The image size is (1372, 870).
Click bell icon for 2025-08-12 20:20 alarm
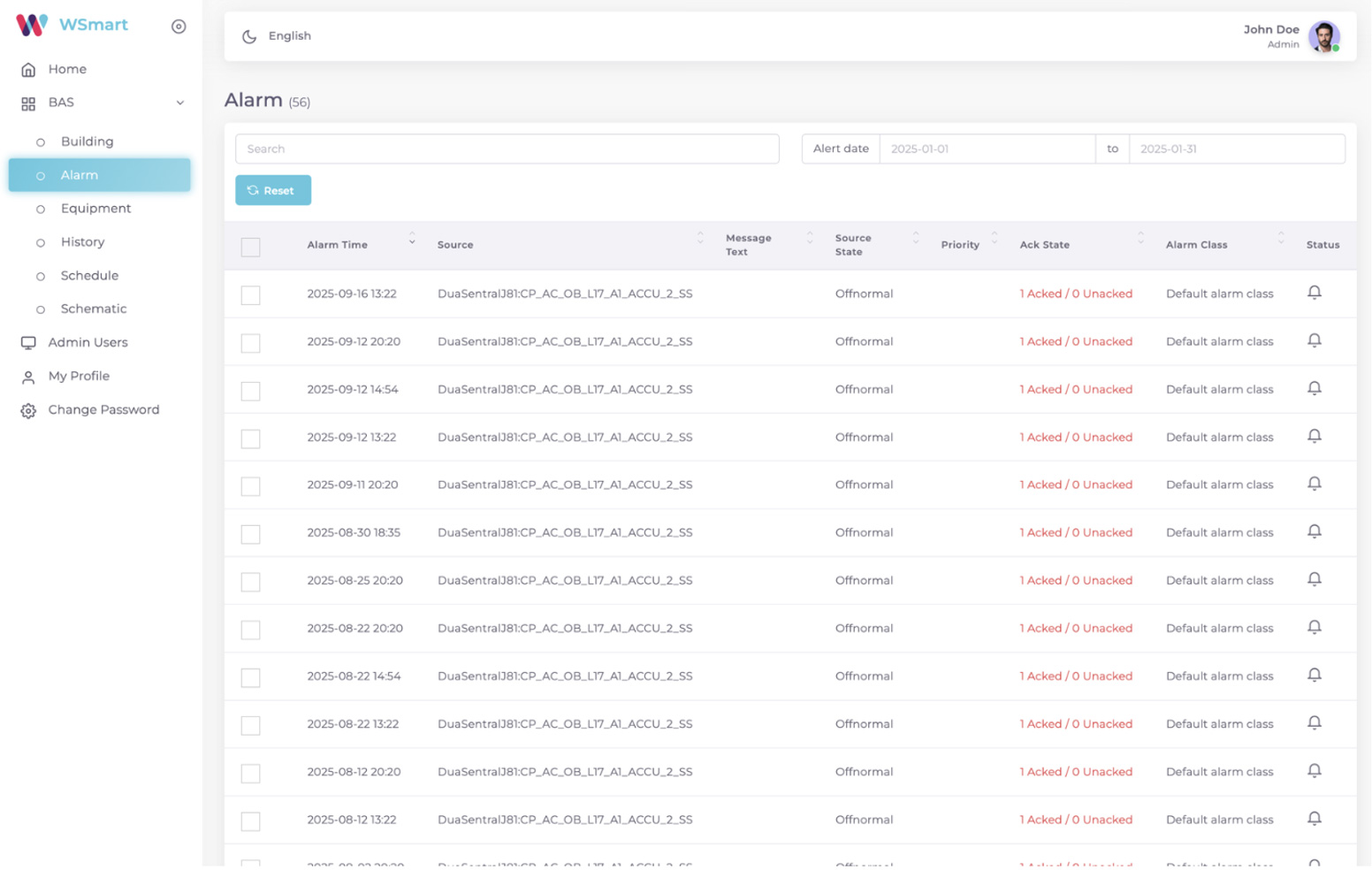click(1315, 770)
